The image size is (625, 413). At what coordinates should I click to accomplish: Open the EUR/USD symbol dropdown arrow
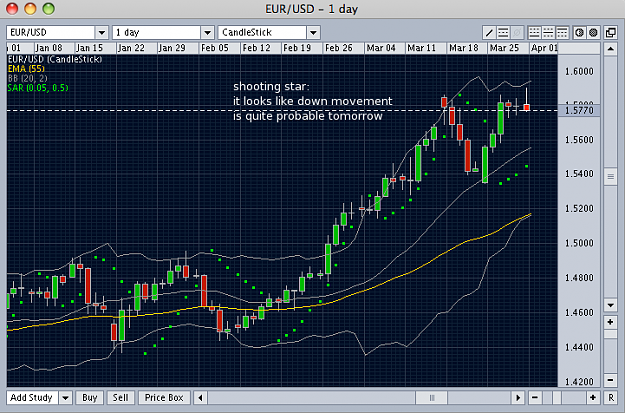(102, 33)
